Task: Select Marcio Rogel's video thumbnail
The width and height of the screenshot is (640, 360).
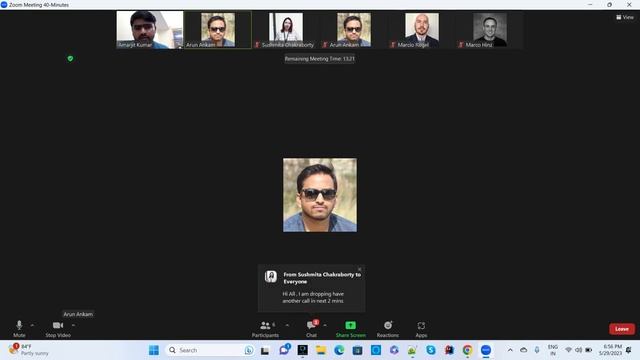Action: [x=422, y=30]
